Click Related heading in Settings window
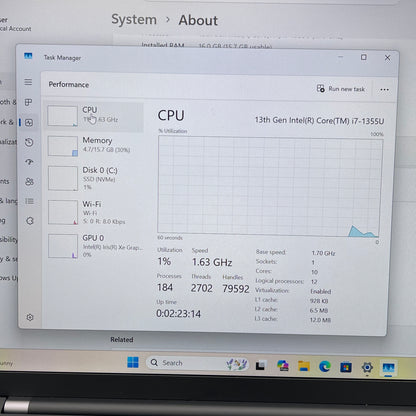The width and height of the screenshot is (416, 416). pos(122,340)
